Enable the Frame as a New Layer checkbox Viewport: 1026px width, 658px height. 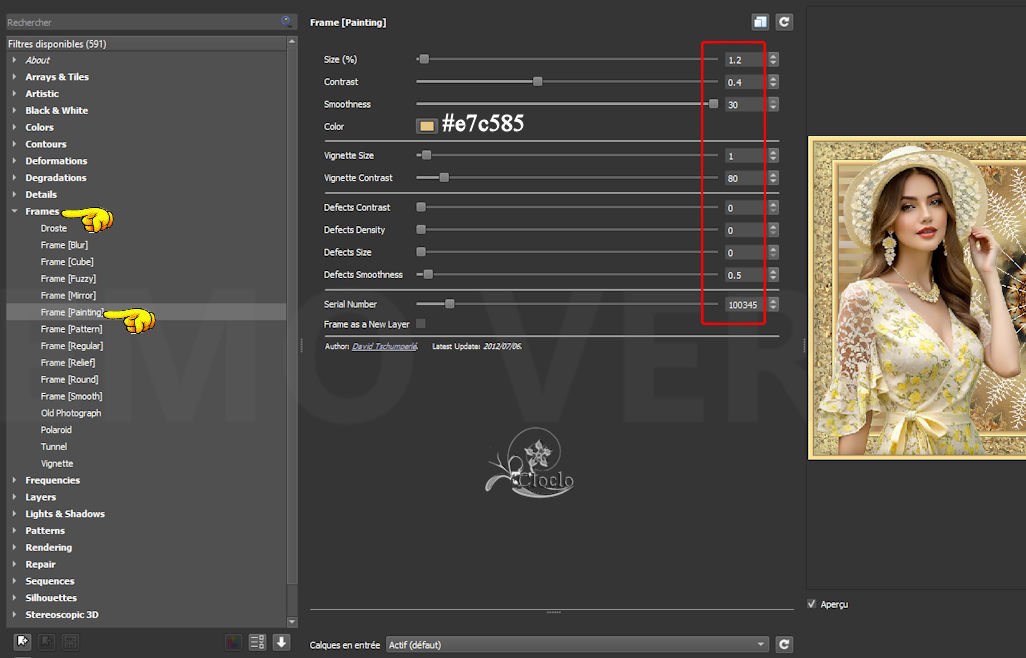(420, 324)
